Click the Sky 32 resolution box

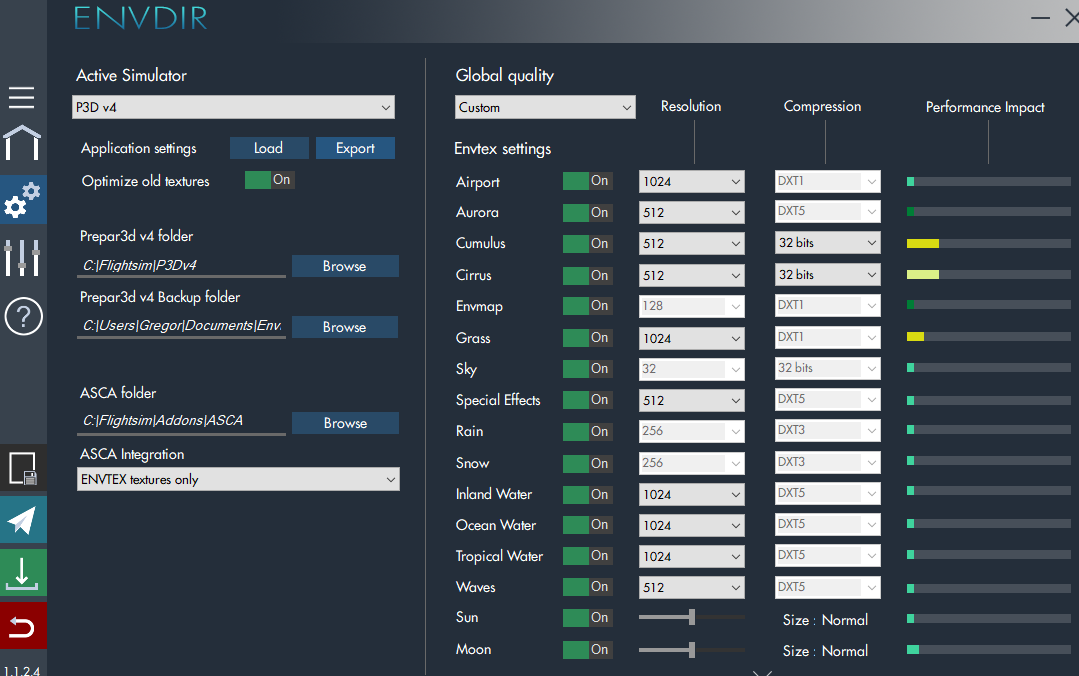tap(692, 369)
